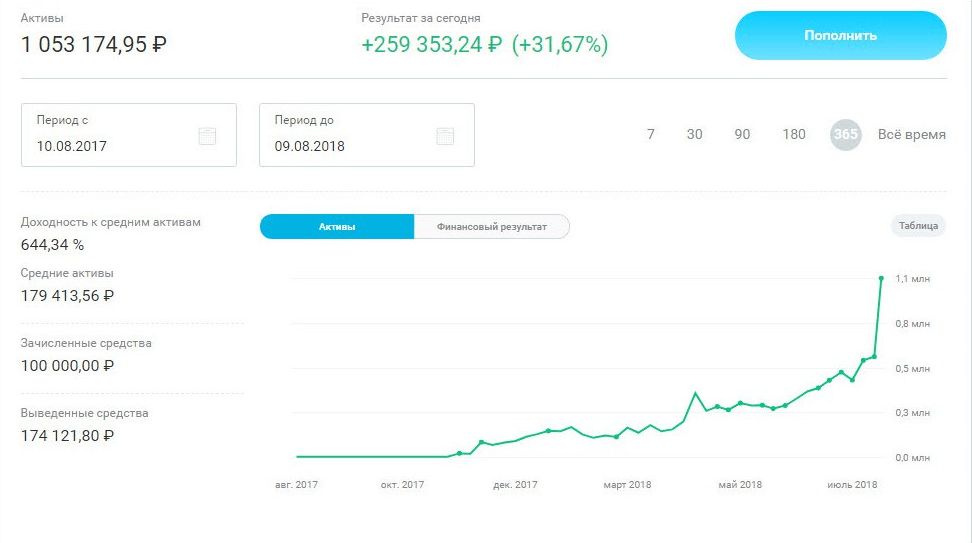Click the Выведенные средства label
Viewport: 972px width, 543px height.
(84, 413)
